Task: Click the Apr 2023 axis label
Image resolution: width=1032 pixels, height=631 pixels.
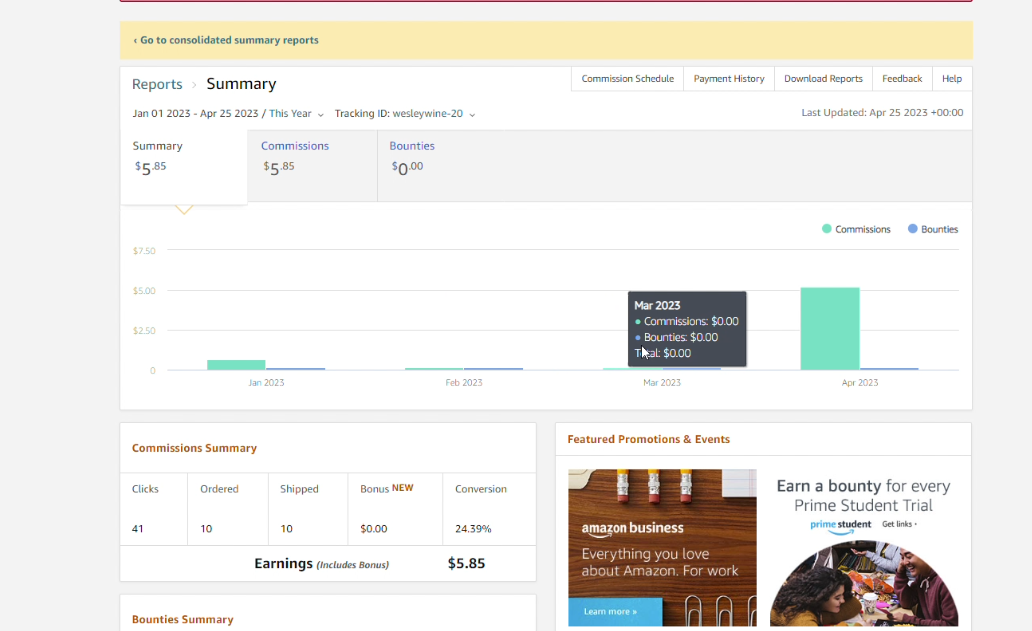Action: pyautogui.click(x=860, y=382)
